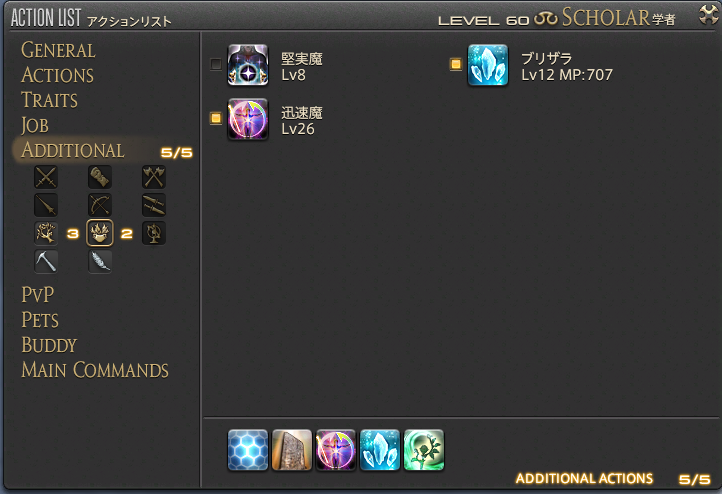Toggle the 堅実魔 Lv8 checkbox
The width and height of the screenshot is (722, 494).
(x=215, y=64)
